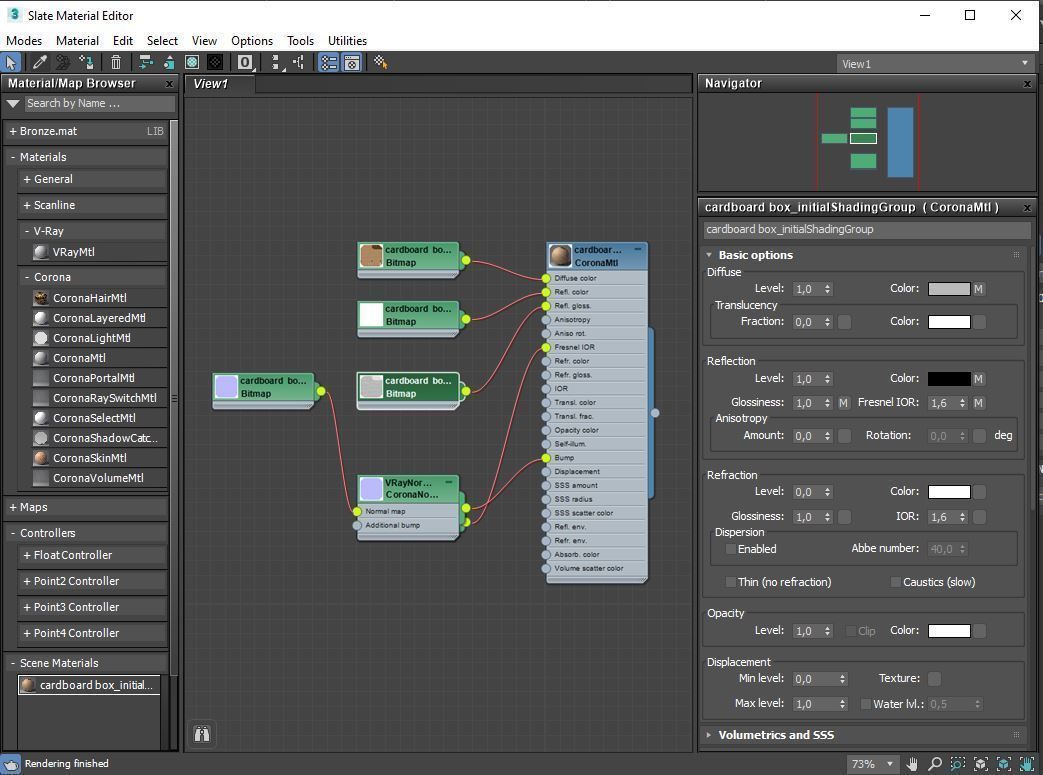Toggle the Anisotropy Amount map checkbox

[844, 436]
